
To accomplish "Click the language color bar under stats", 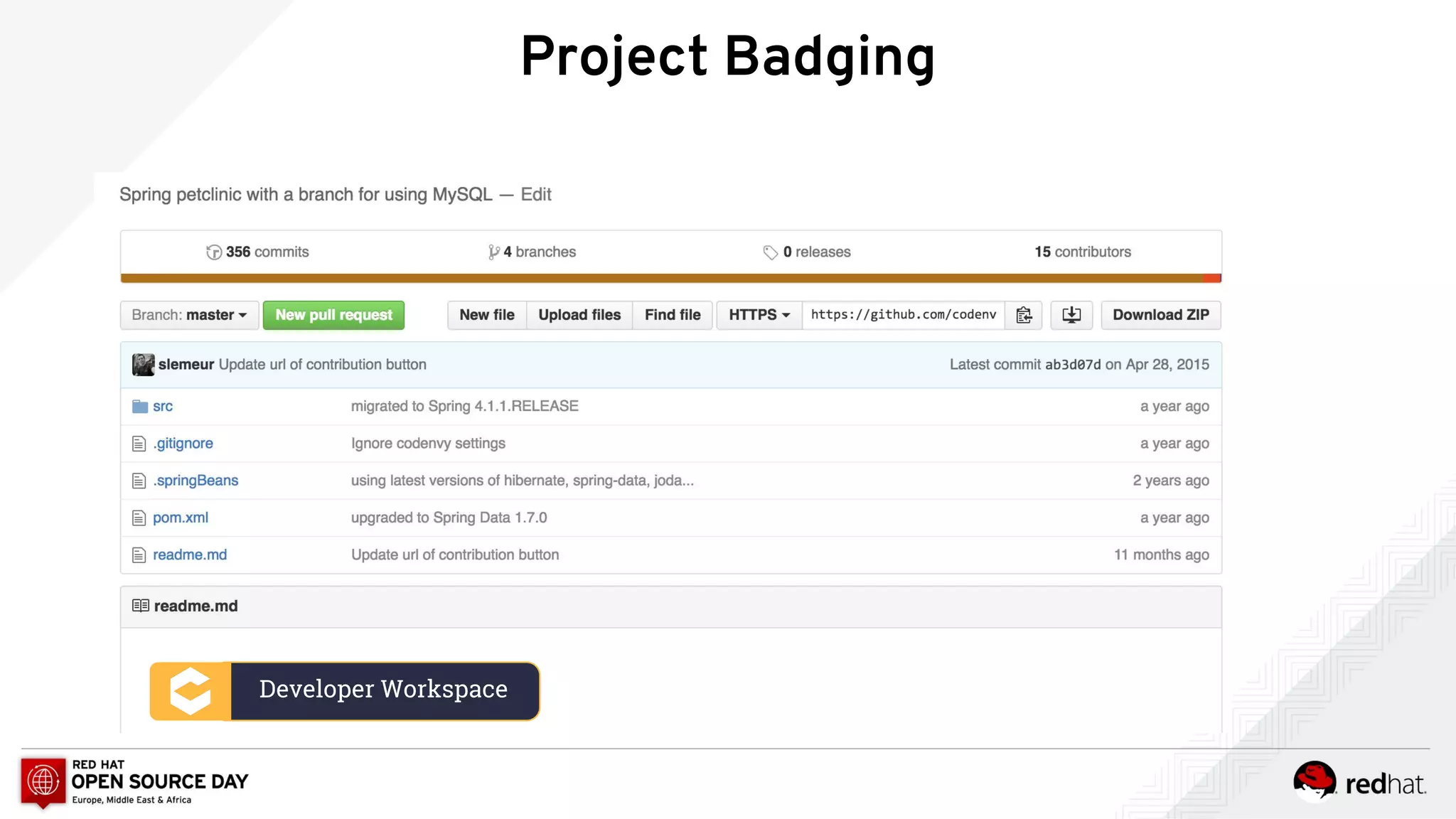I will tap(671, 278).
